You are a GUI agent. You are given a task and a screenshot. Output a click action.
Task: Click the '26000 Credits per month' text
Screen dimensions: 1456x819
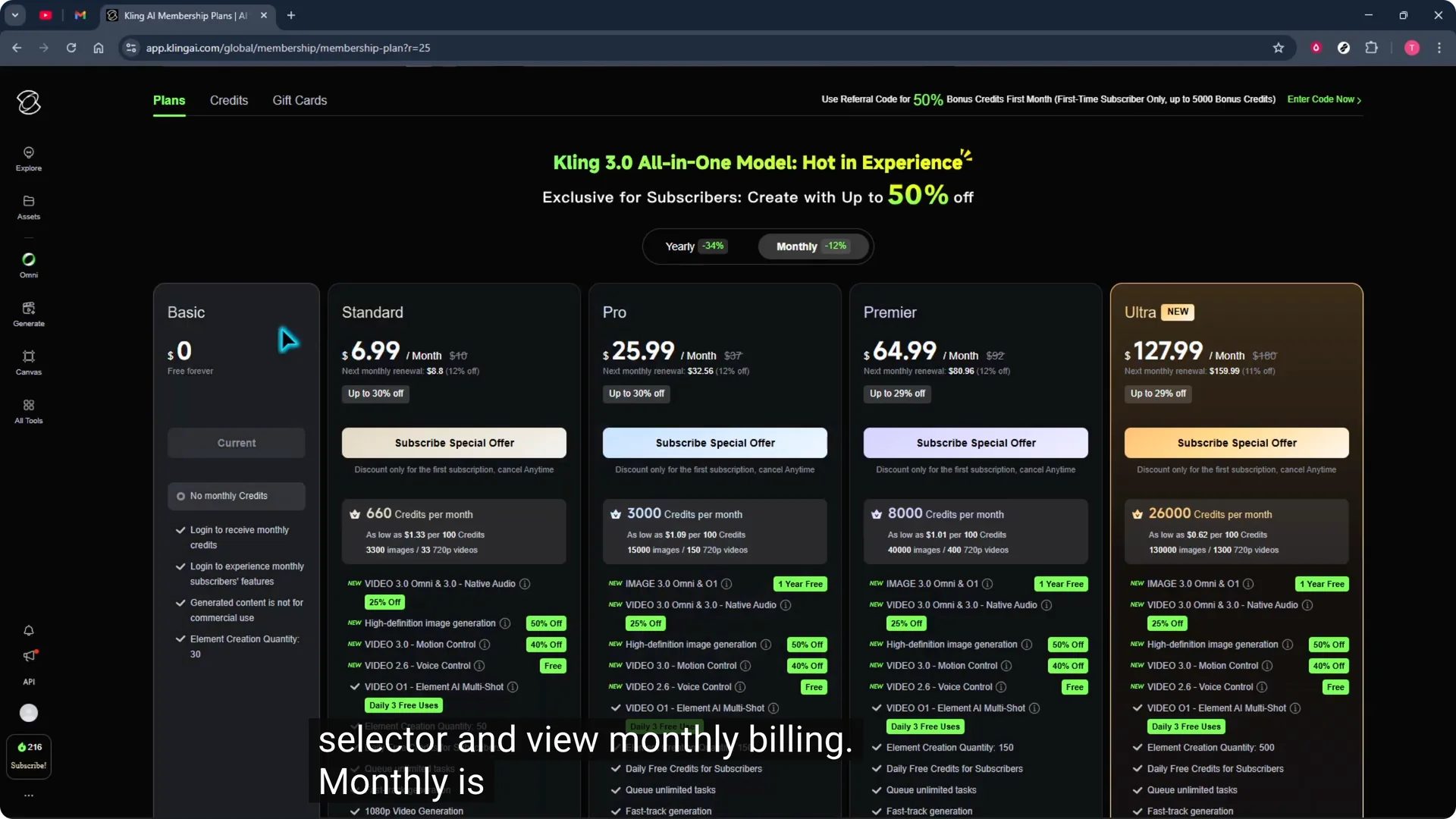pyautogui.click(x=1210, y=513)
